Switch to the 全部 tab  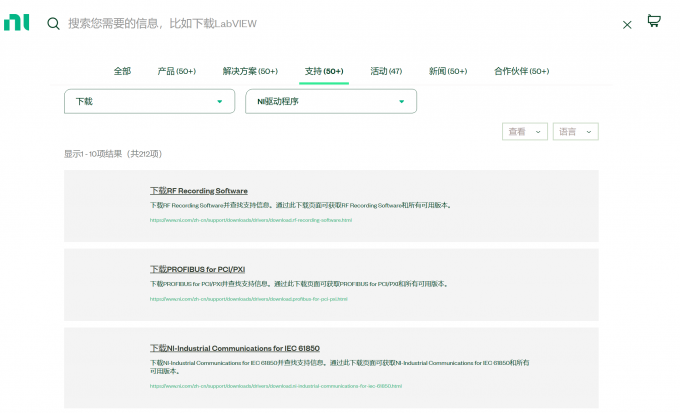[x=122, y=71]
